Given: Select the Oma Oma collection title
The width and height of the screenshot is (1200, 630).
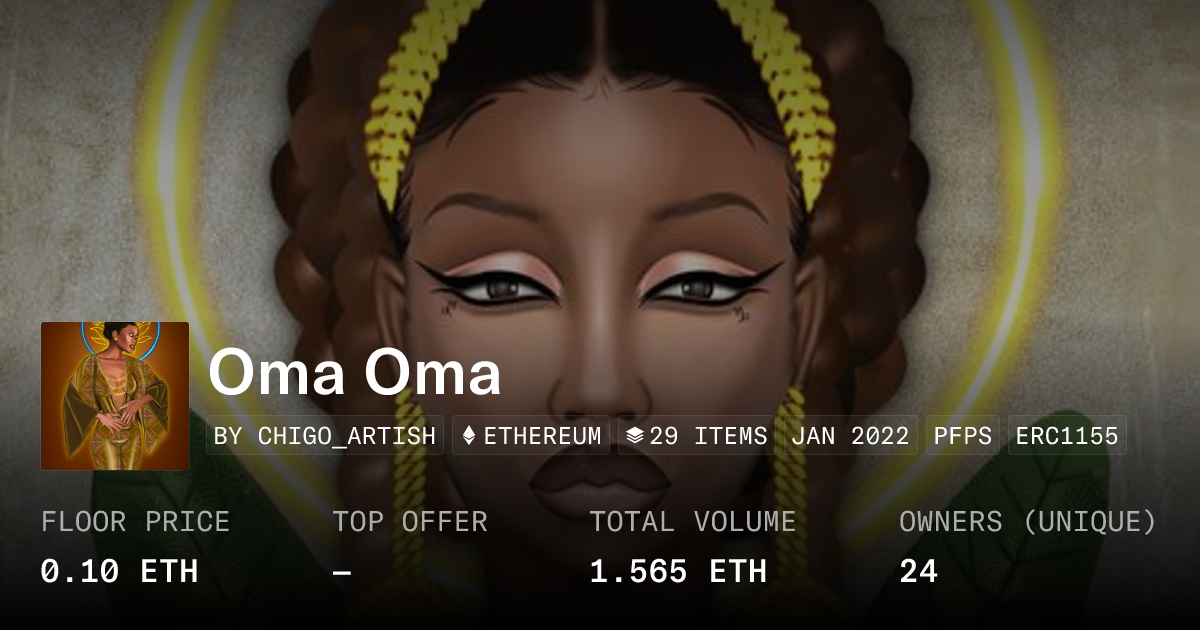Looking at the screenshot, I should coord(355,372).
